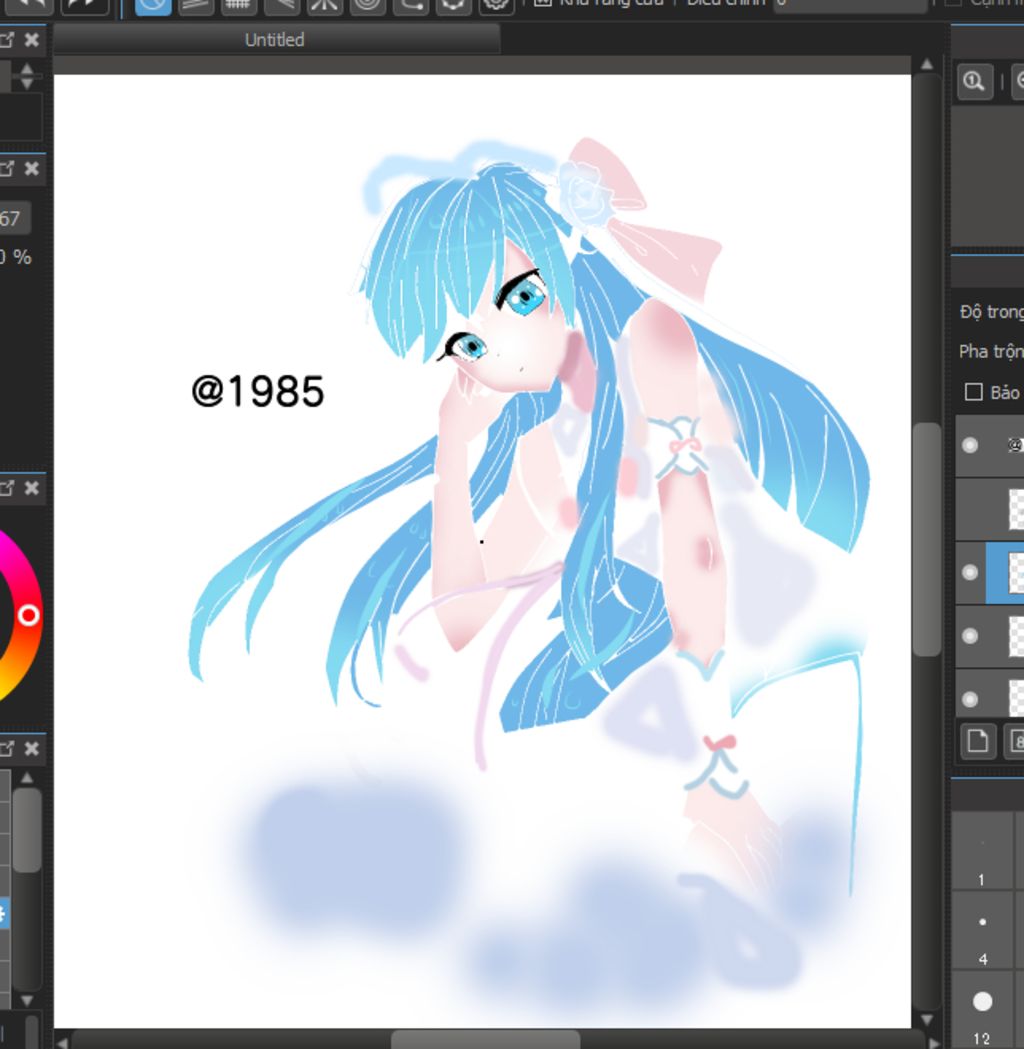Select the Untitled document tab

[276, 40]
